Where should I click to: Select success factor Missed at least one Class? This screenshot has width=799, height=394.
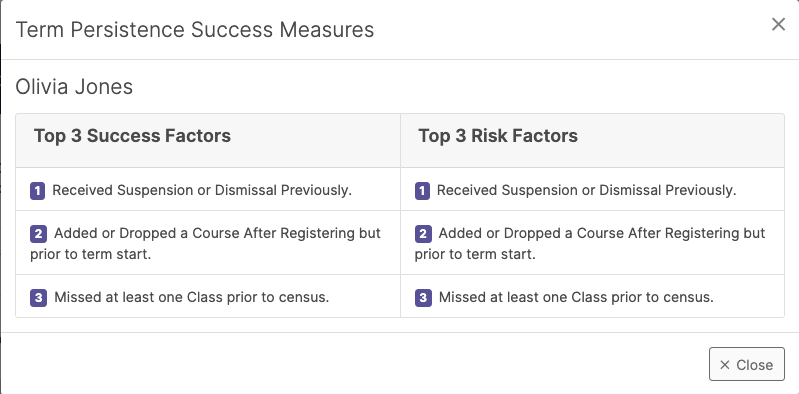(192, 297)
